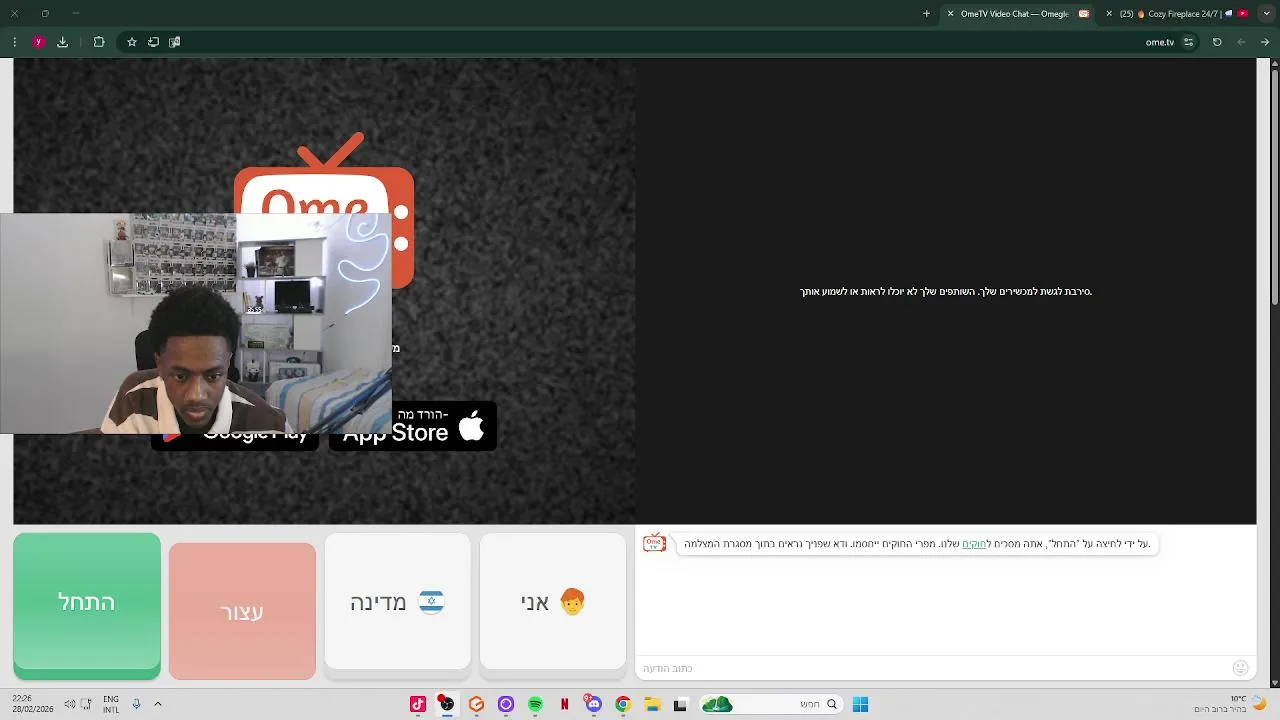Open Discord from the taskbar
1280x720 pixels.
point(594,704)
